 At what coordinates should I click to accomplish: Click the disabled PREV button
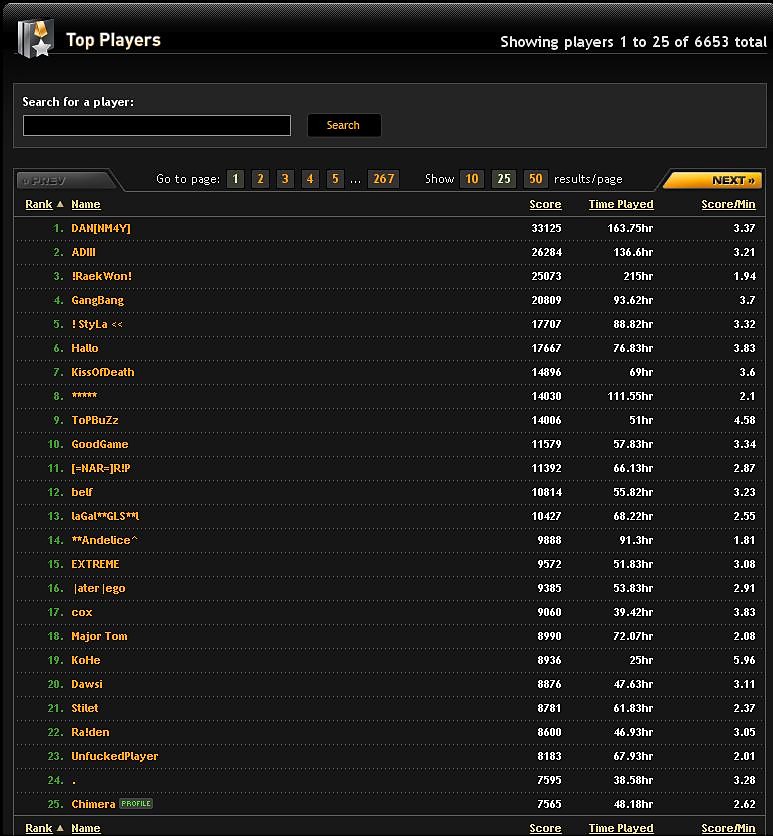[65, 180]
